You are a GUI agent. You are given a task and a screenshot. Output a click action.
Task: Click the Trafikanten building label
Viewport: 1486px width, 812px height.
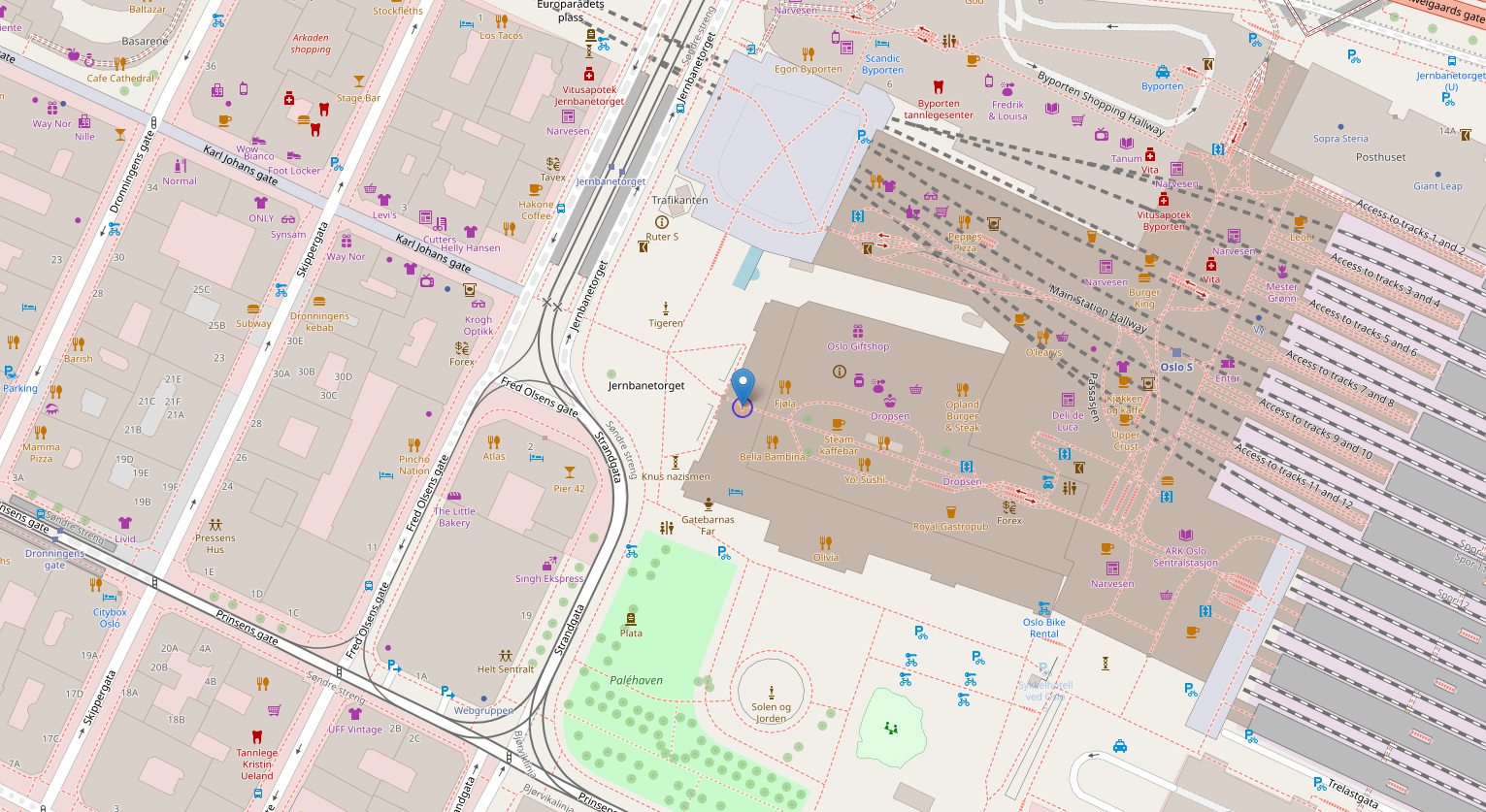pos(679,200)
